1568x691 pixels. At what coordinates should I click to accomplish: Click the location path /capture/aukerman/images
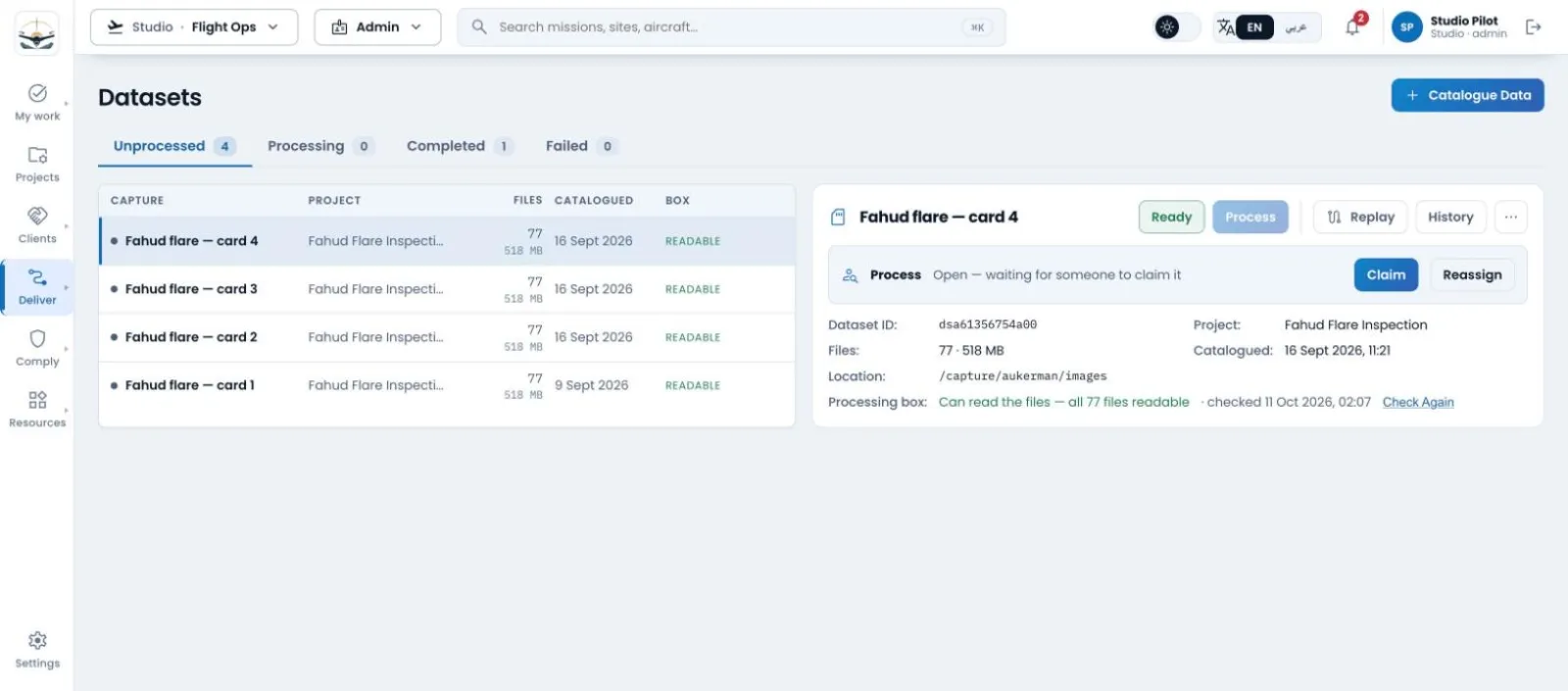(1022, 375)
